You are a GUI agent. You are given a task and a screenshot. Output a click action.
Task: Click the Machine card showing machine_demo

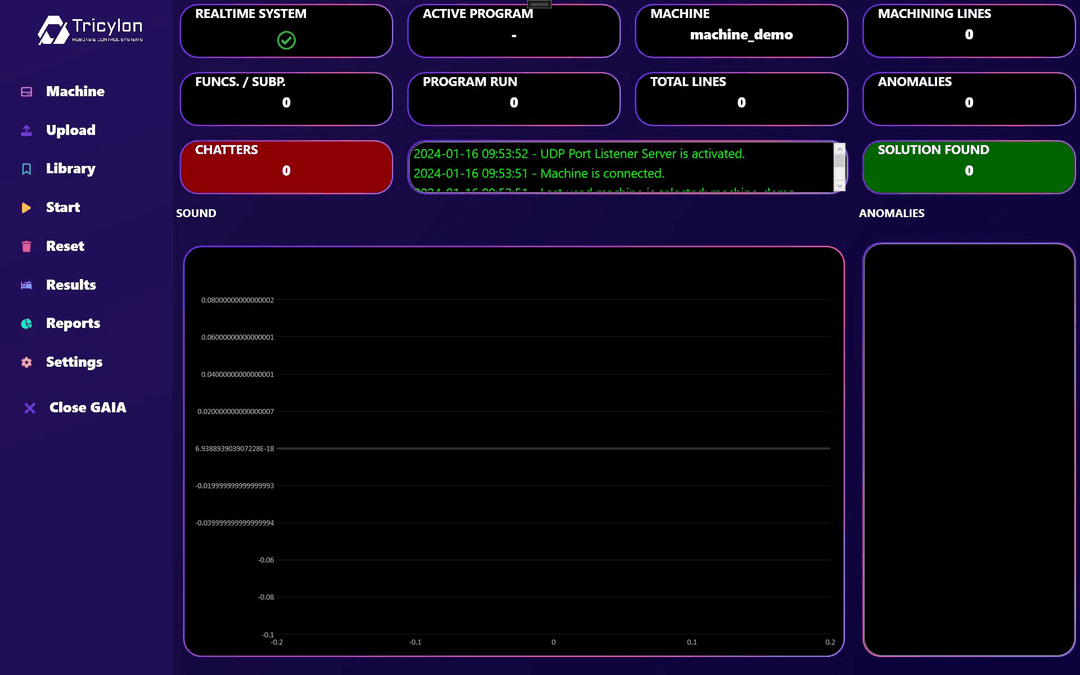pos(741,31)
